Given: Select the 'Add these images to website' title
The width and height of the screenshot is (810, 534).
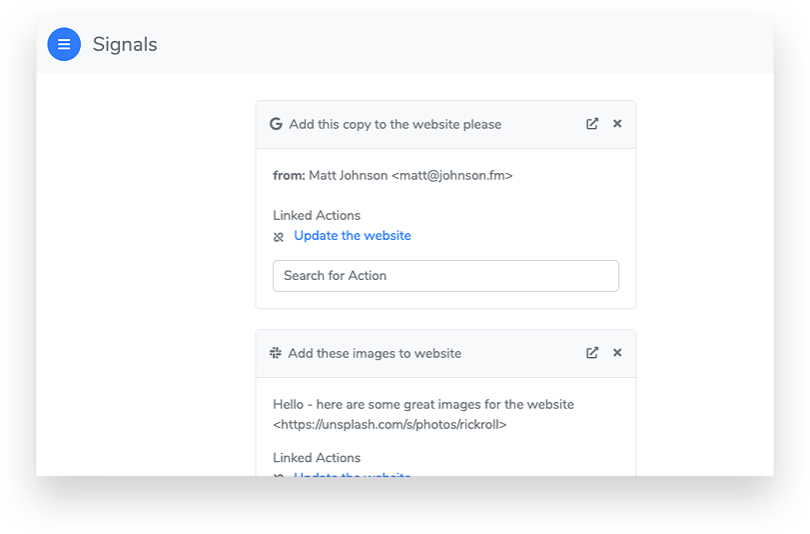Looking at the screenshot, I should 375,353.
